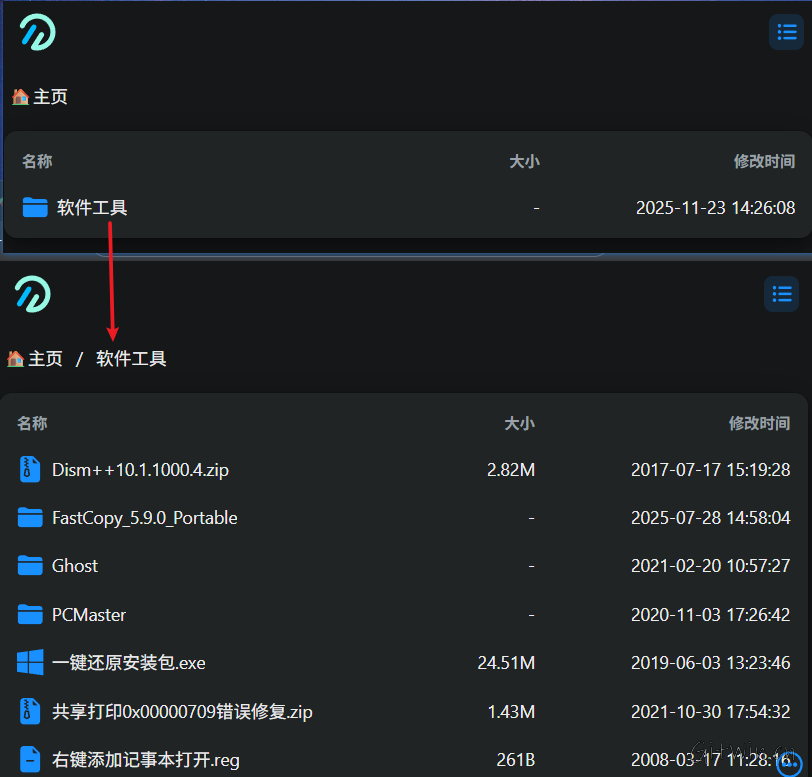Click the date 2020-11-03 17:26:42
812x777 pixels.
710,615
